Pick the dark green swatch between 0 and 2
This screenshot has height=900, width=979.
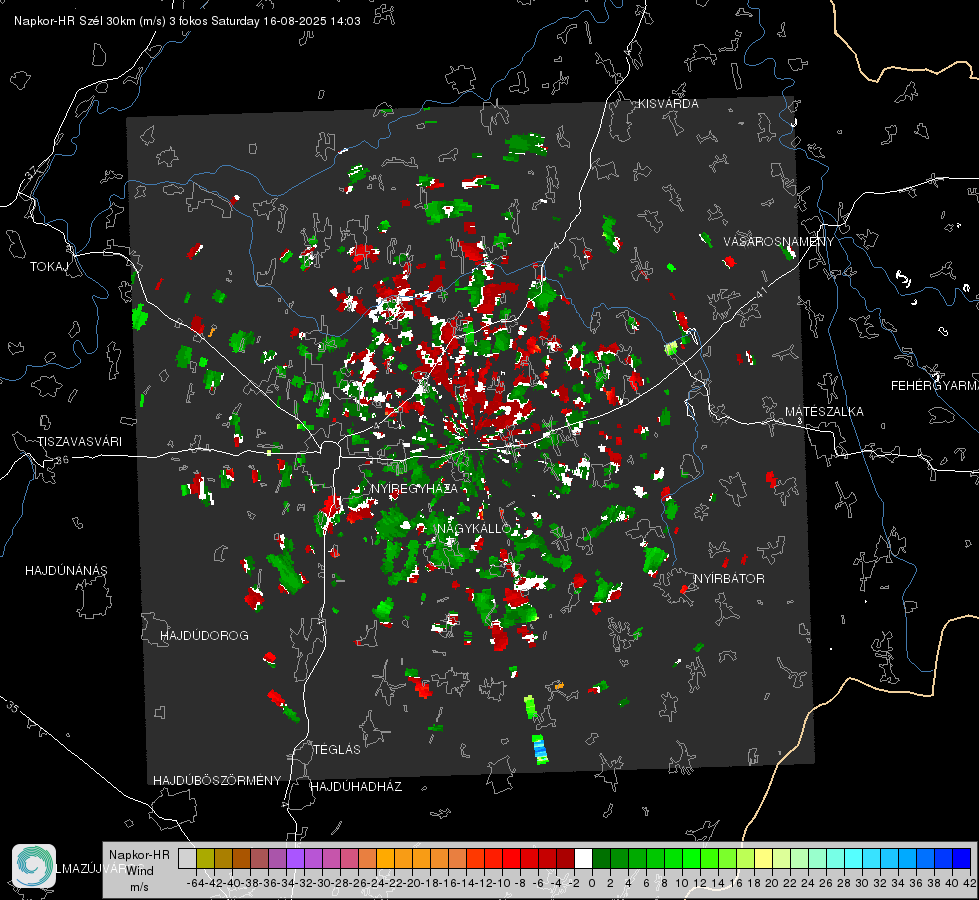click(x=601, y=859)
